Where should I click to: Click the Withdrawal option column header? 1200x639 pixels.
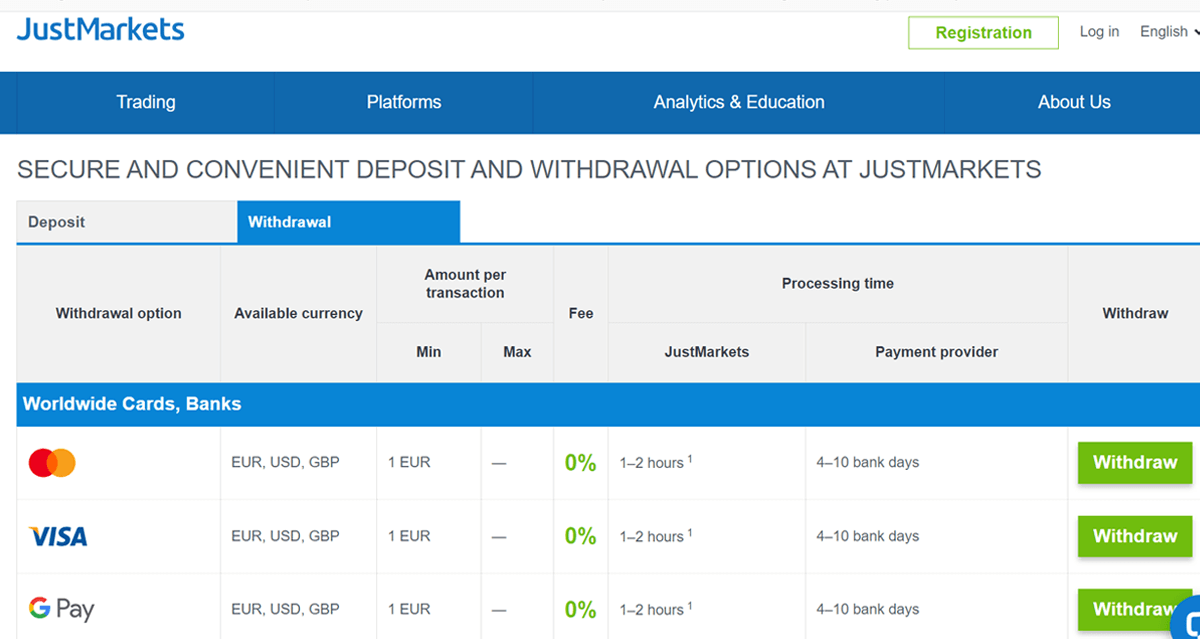[x=119, y=313]
